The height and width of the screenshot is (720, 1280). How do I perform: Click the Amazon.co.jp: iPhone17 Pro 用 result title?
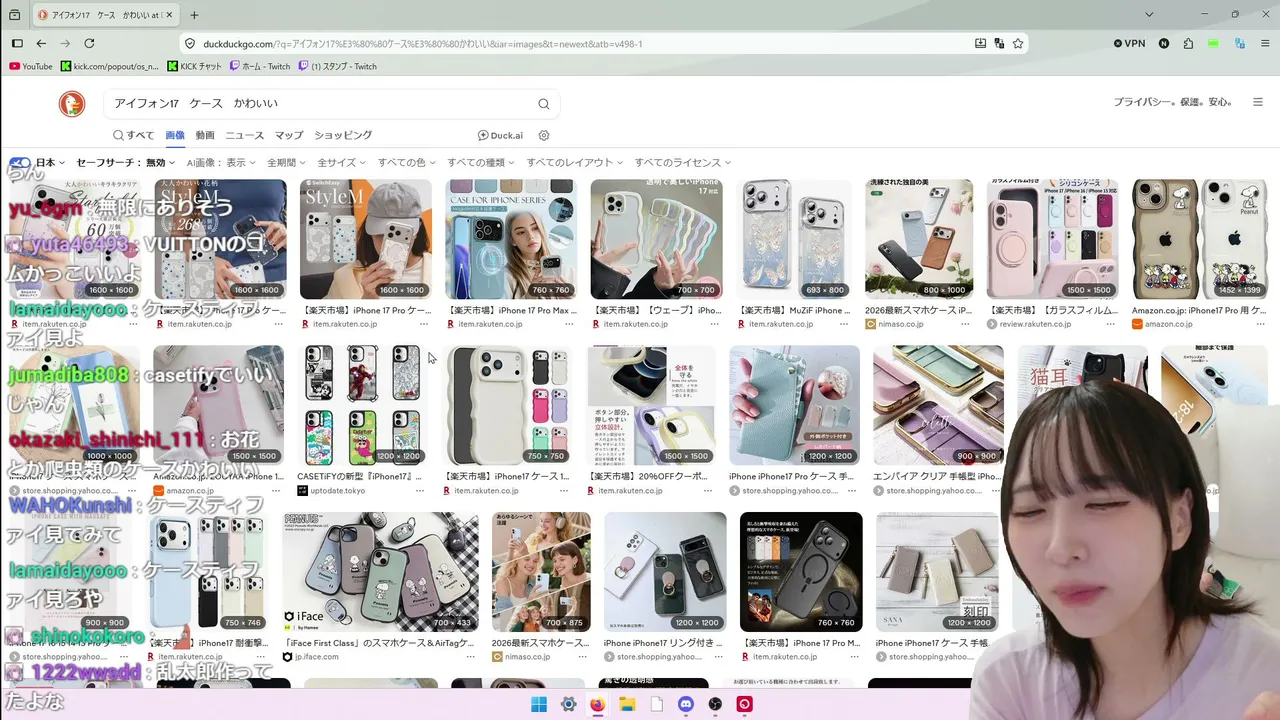click(1200, 310)
